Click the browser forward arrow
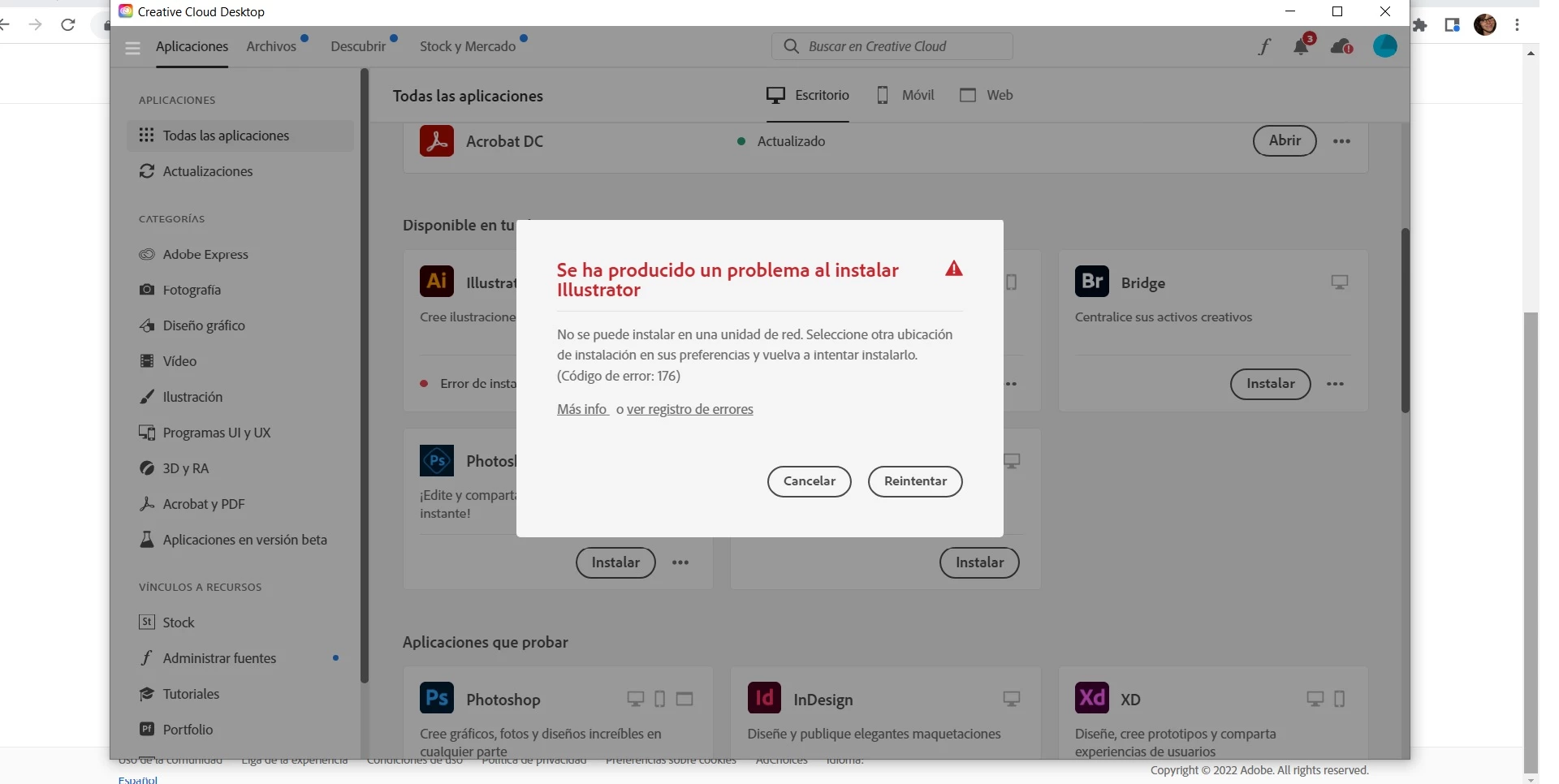1559x784 pixels. [35, 25]
